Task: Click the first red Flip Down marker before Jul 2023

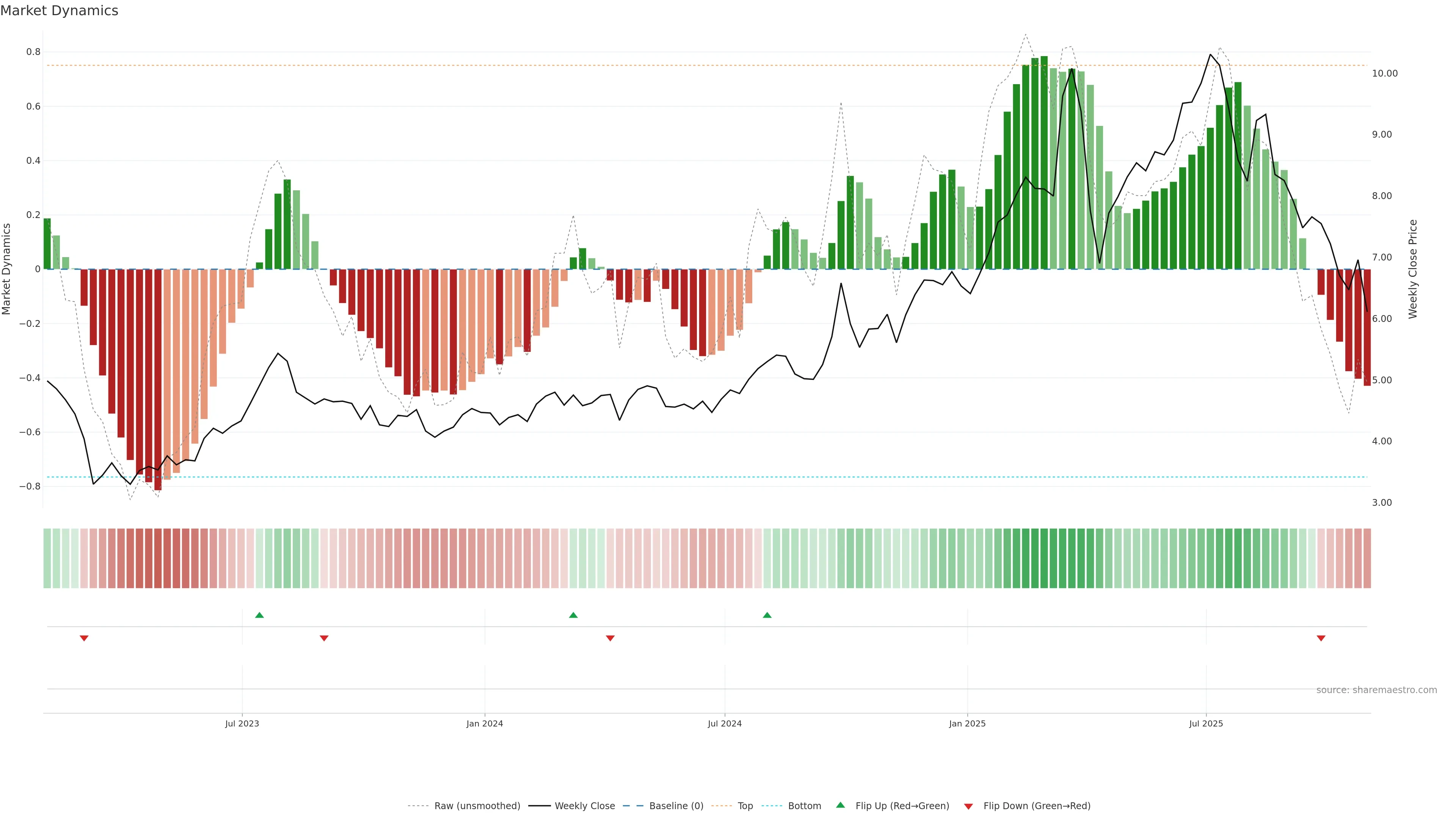Action: pos(84,638)
